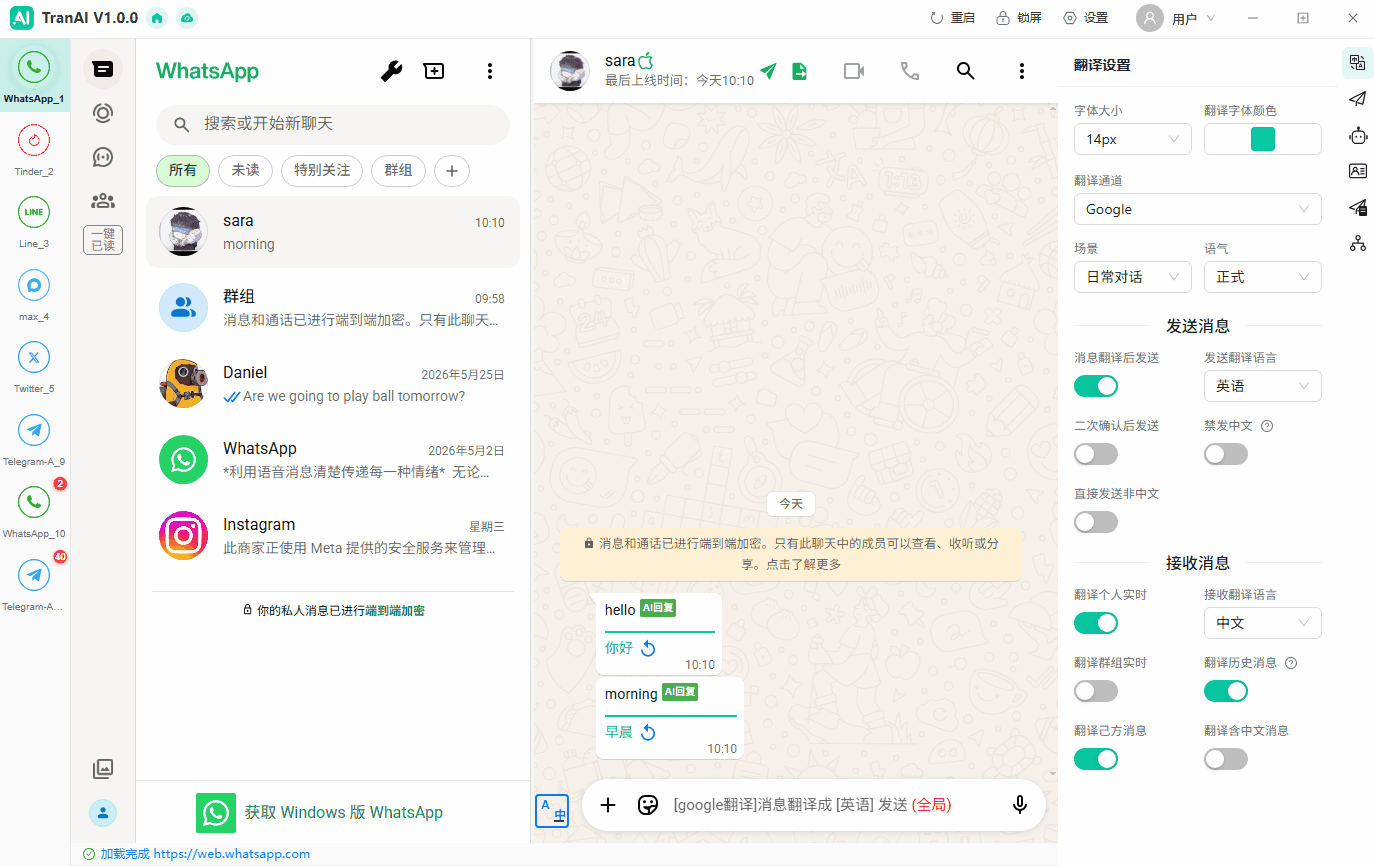Open the 接收翻译语言 中文 dropdown

[1263, 623]
